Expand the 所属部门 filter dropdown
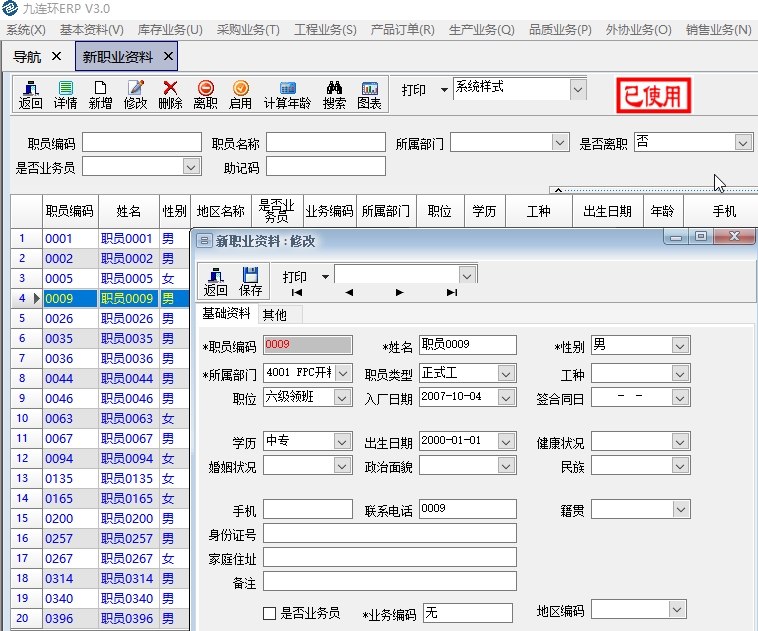758x631 pixels. (559, 143)
